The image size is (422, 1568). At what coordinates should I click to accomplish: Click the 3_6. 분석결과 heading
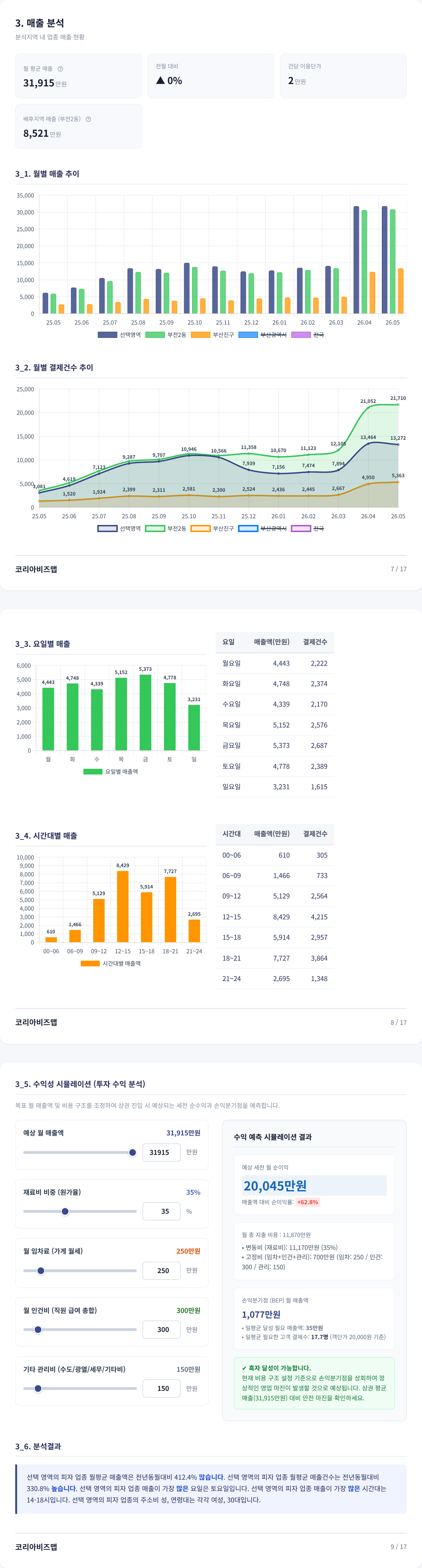point(38,1446)
